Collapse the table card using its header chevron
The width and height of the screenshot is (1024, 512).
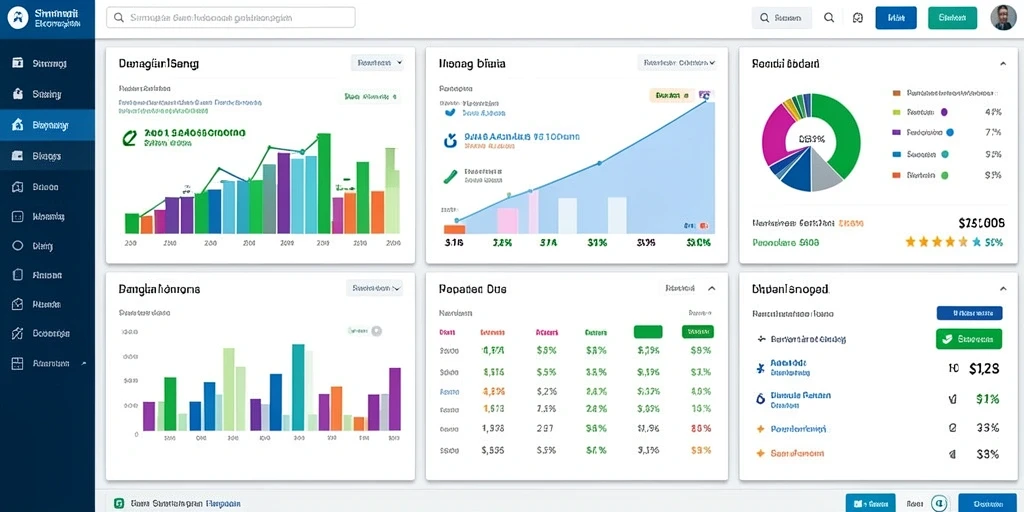click(712, 288)
